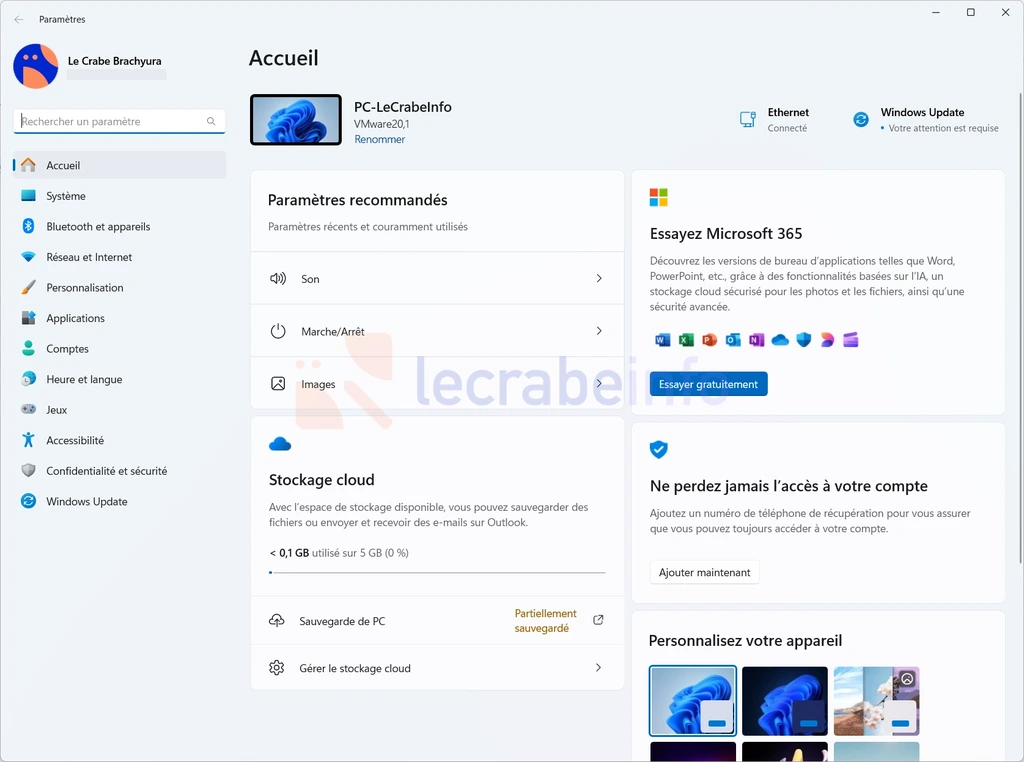
Task: Select the first wallpaper thumbnail under Personnalisez votre appareil
Action: coord(692,700)
